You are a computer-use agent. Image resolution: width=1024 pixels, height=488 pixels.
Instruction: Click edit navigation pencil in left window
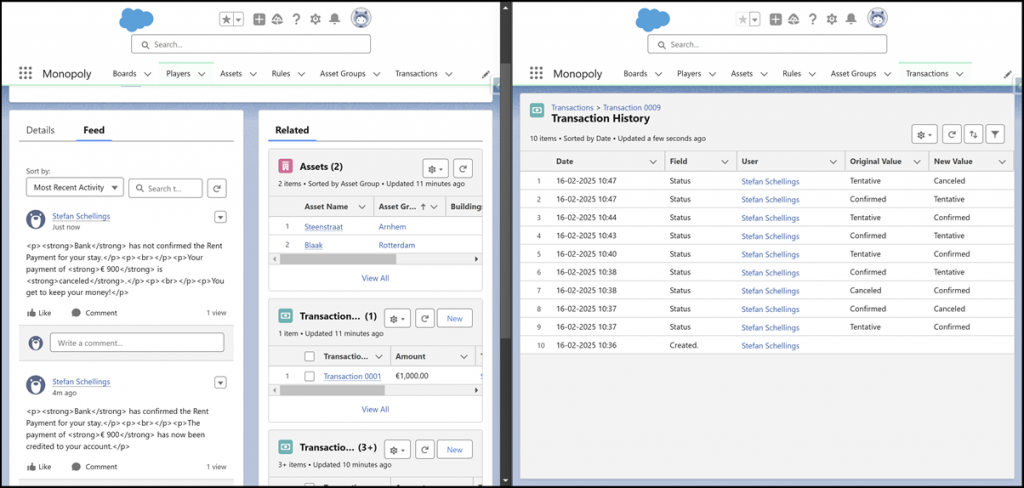point(486,74)
